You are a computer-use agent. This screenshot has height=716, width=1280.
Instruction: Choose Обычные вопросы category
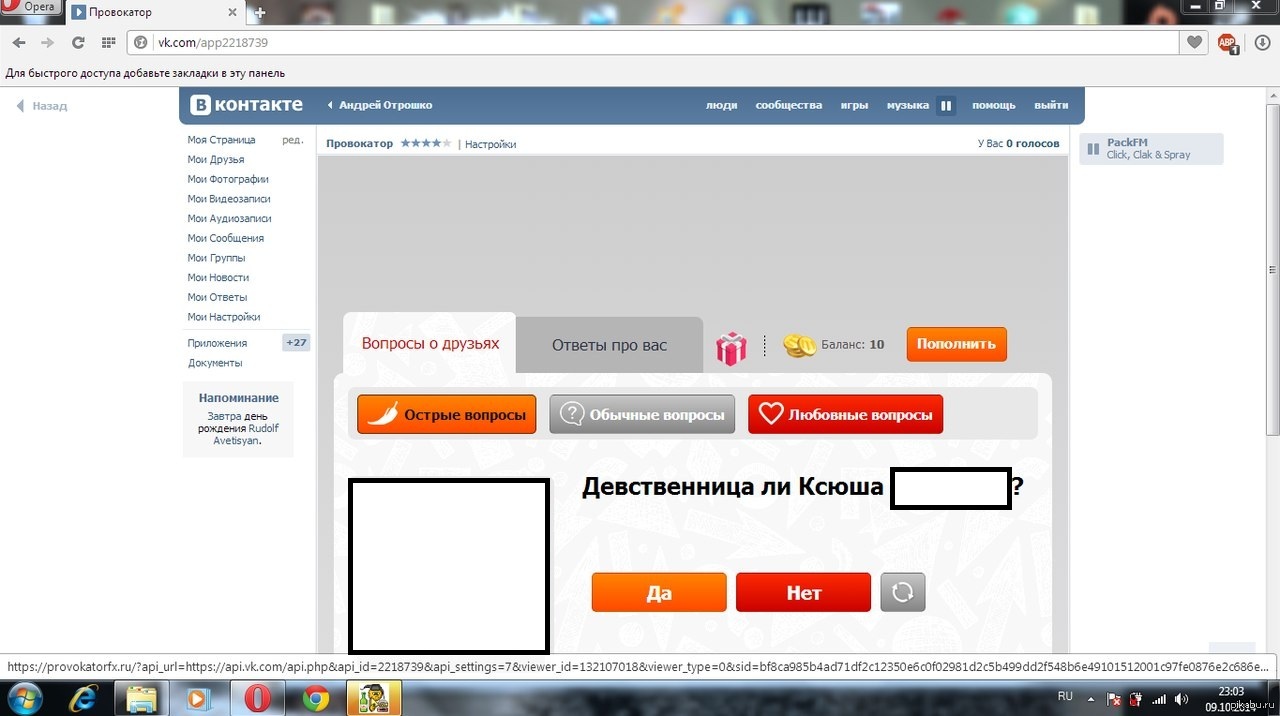642,414
